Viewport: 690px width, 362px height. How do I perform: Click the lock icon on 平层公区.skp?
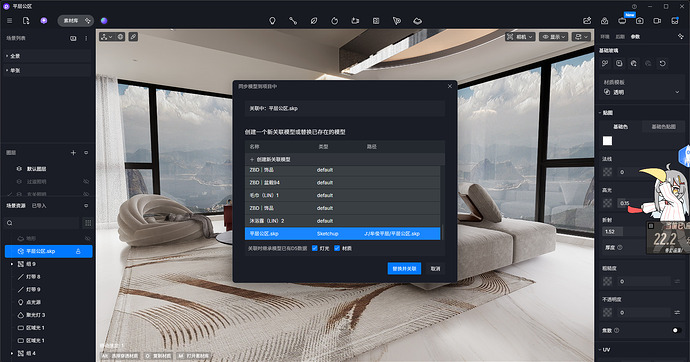[x=78, y=251]
